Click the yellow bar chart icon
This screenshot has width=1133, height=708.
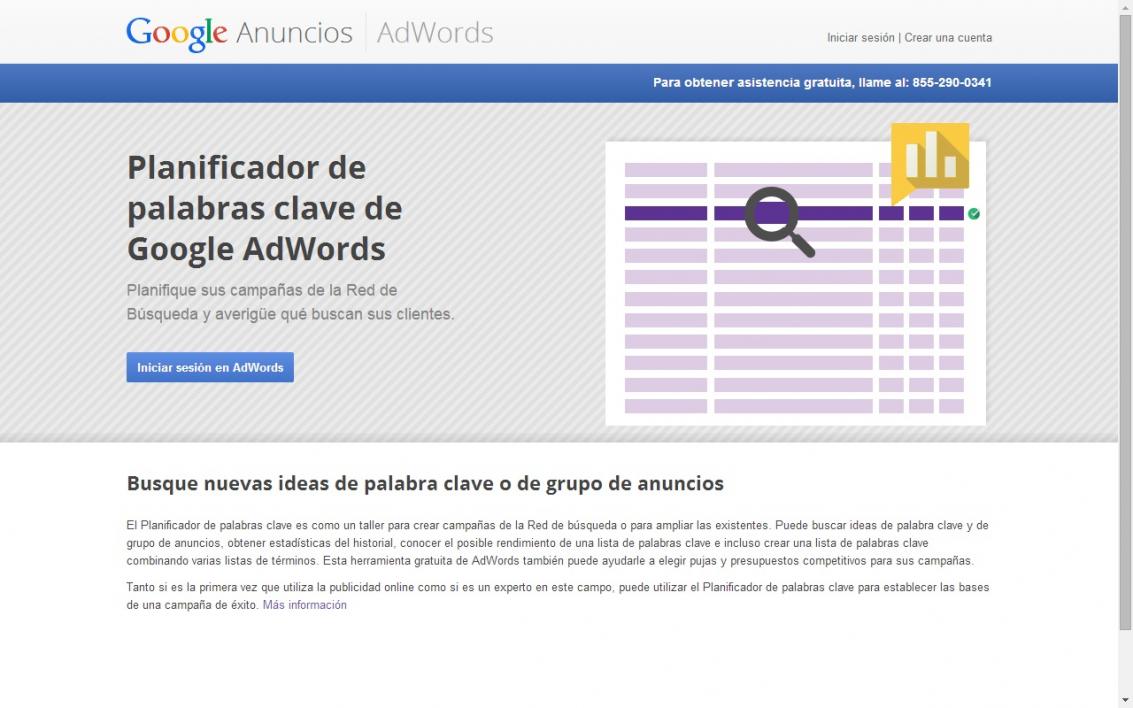(929, 157)
